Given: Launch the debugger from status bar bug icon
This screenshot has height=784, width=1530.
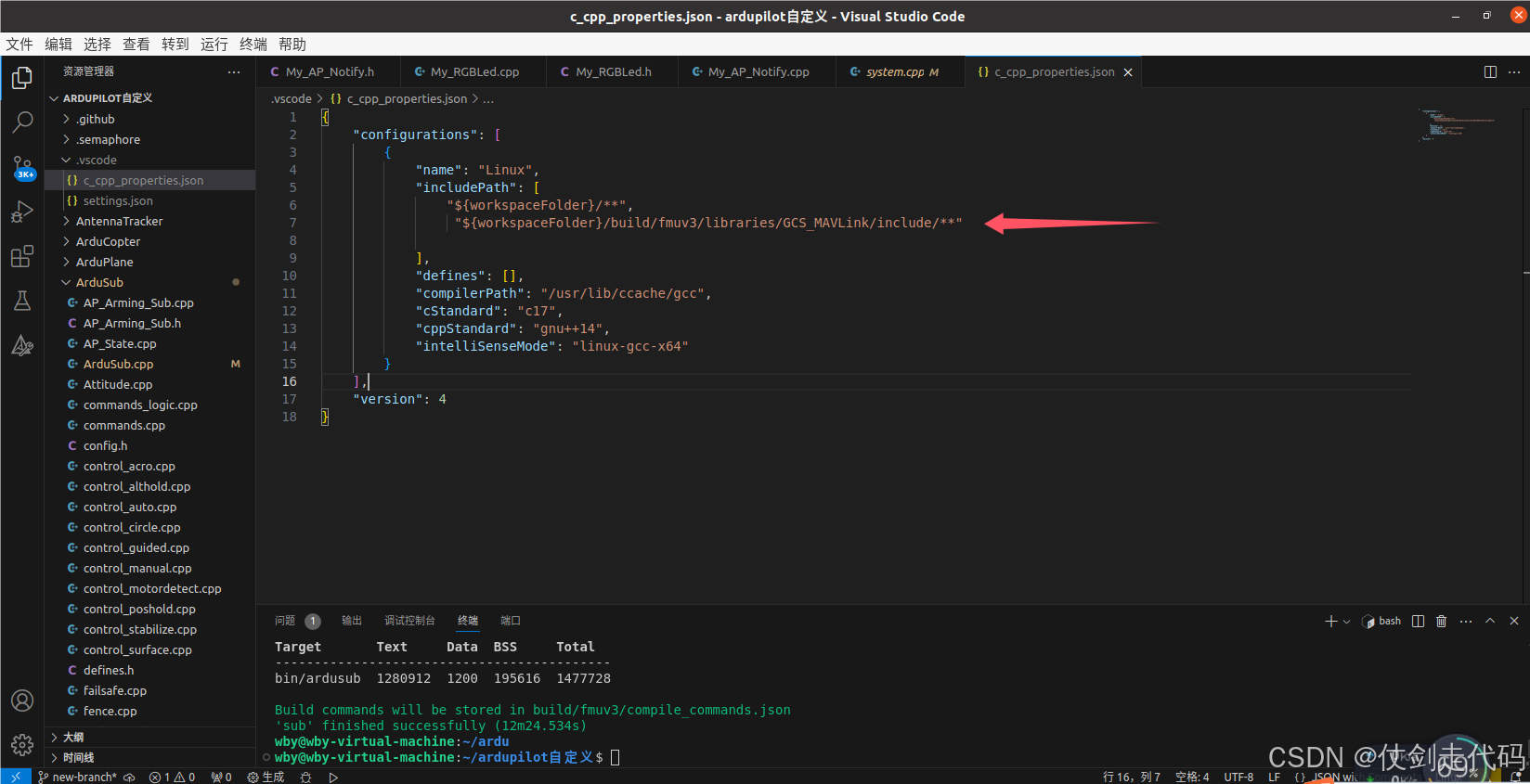Looking at the screenshot, I should tap(305, 777).
